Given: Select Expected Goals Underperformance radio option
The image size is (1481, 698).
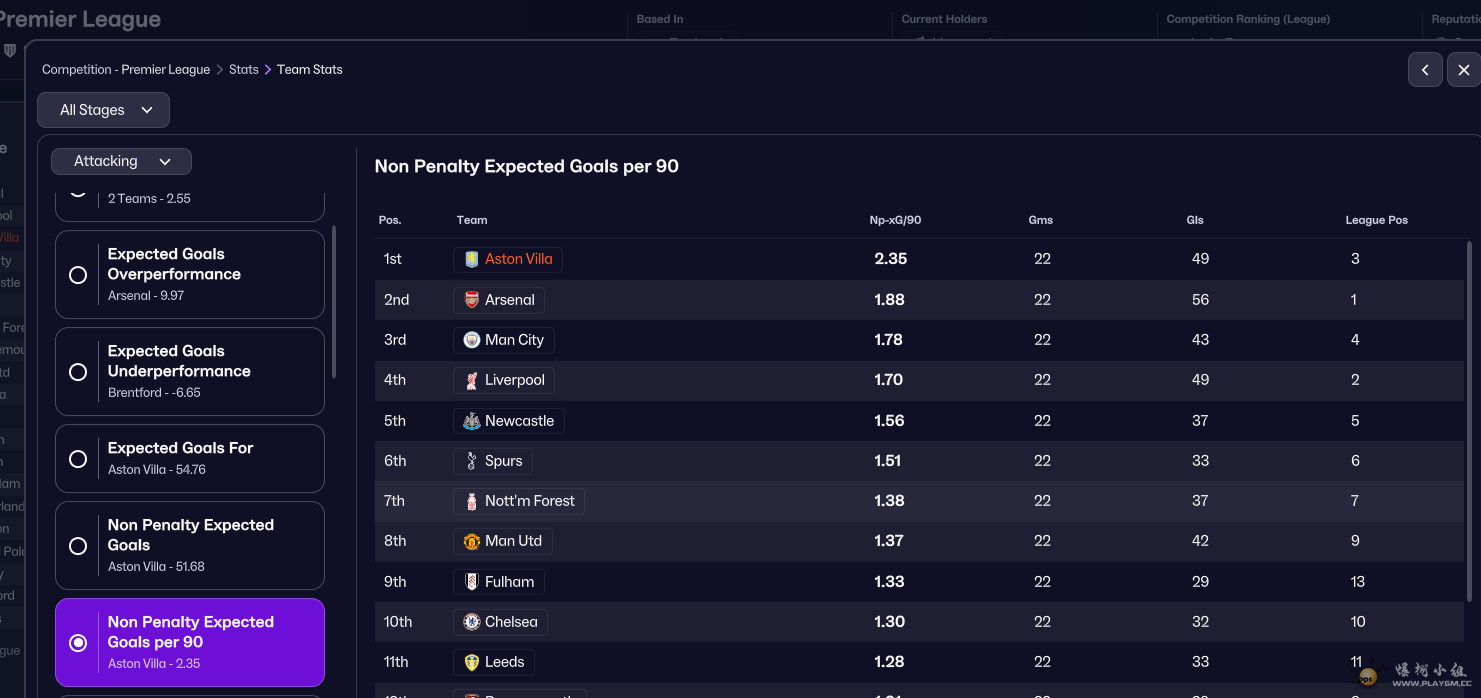Looking at the screenshot, I should [78, 372].
